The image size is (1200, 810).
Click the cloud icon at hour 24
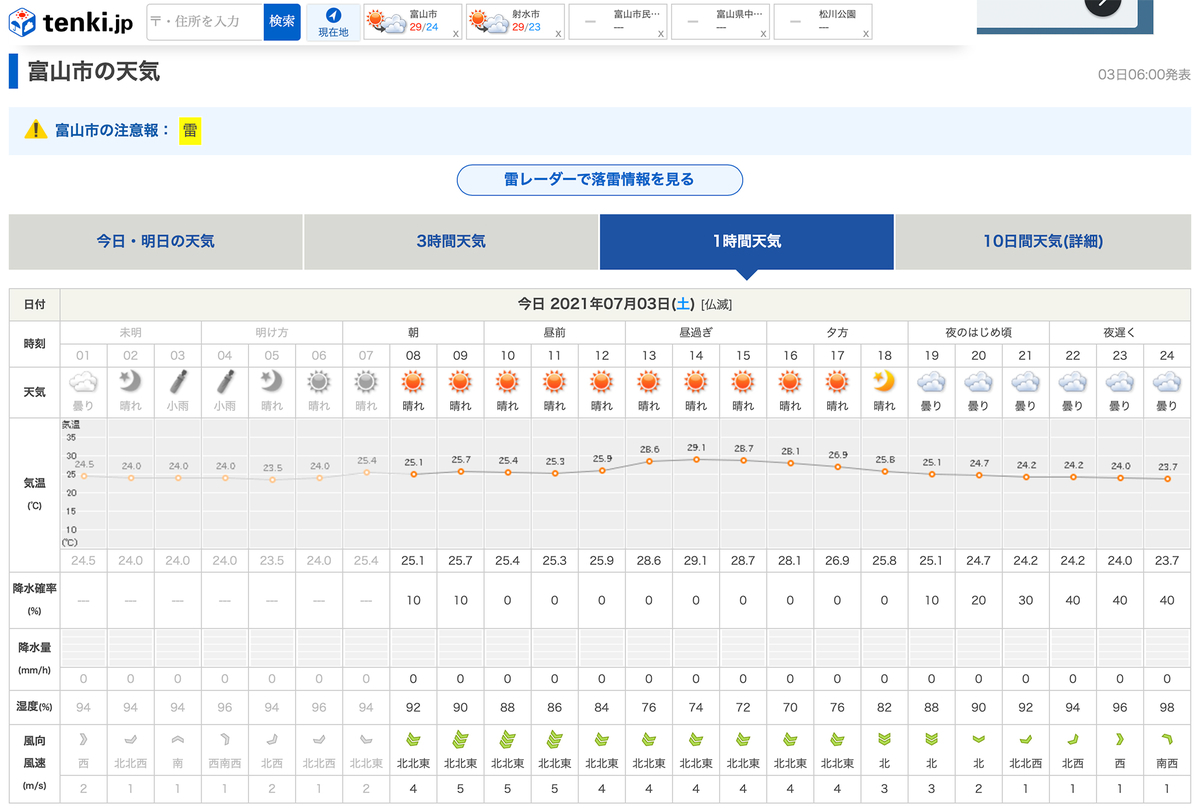click(x=1167, y=381)
